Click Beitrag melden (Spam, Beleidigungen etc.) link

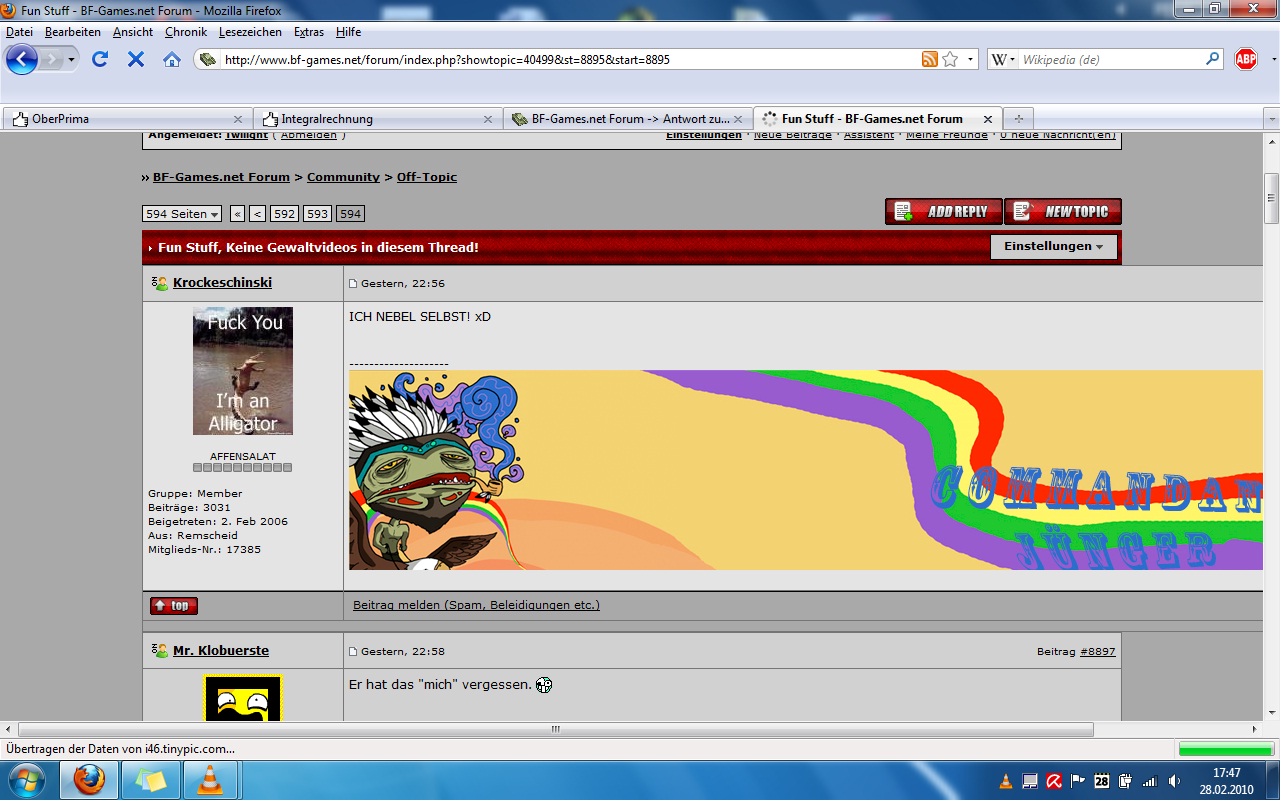pos(476,605)
